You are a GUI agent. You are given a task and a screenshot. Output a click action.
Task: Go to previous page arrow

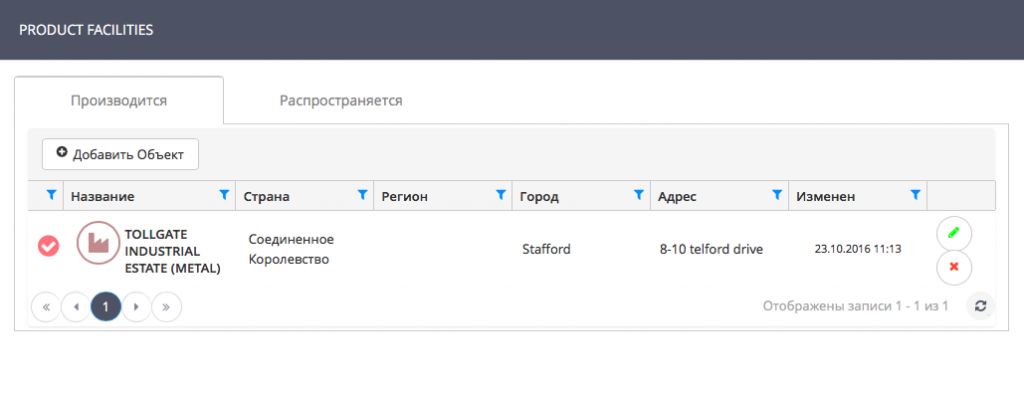76,307
